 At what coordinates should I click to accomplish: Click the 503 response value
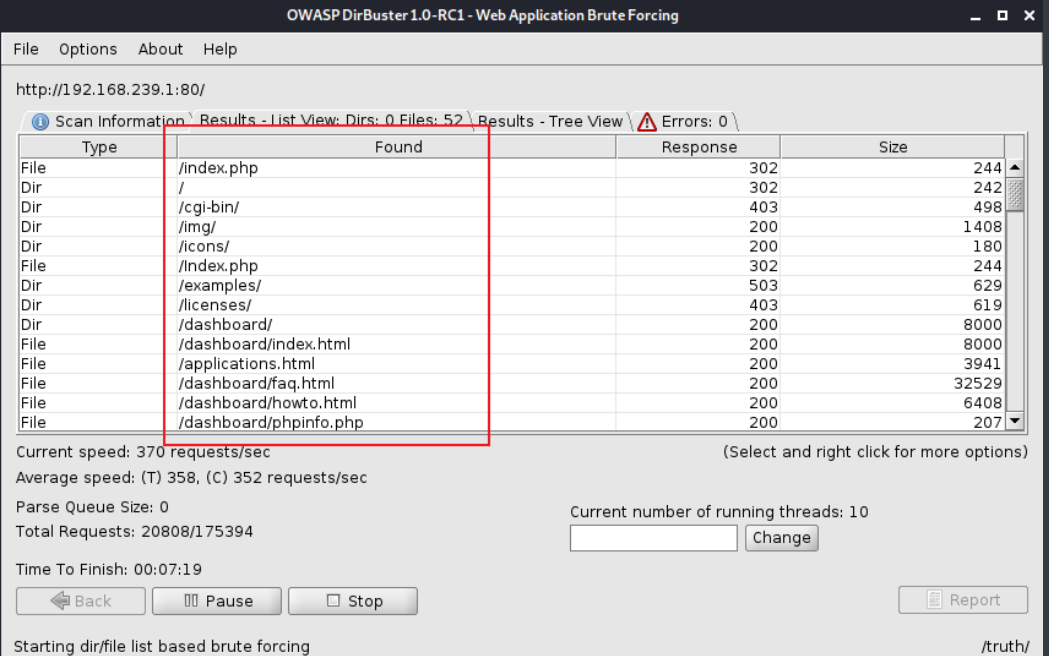tap(763, 286)
